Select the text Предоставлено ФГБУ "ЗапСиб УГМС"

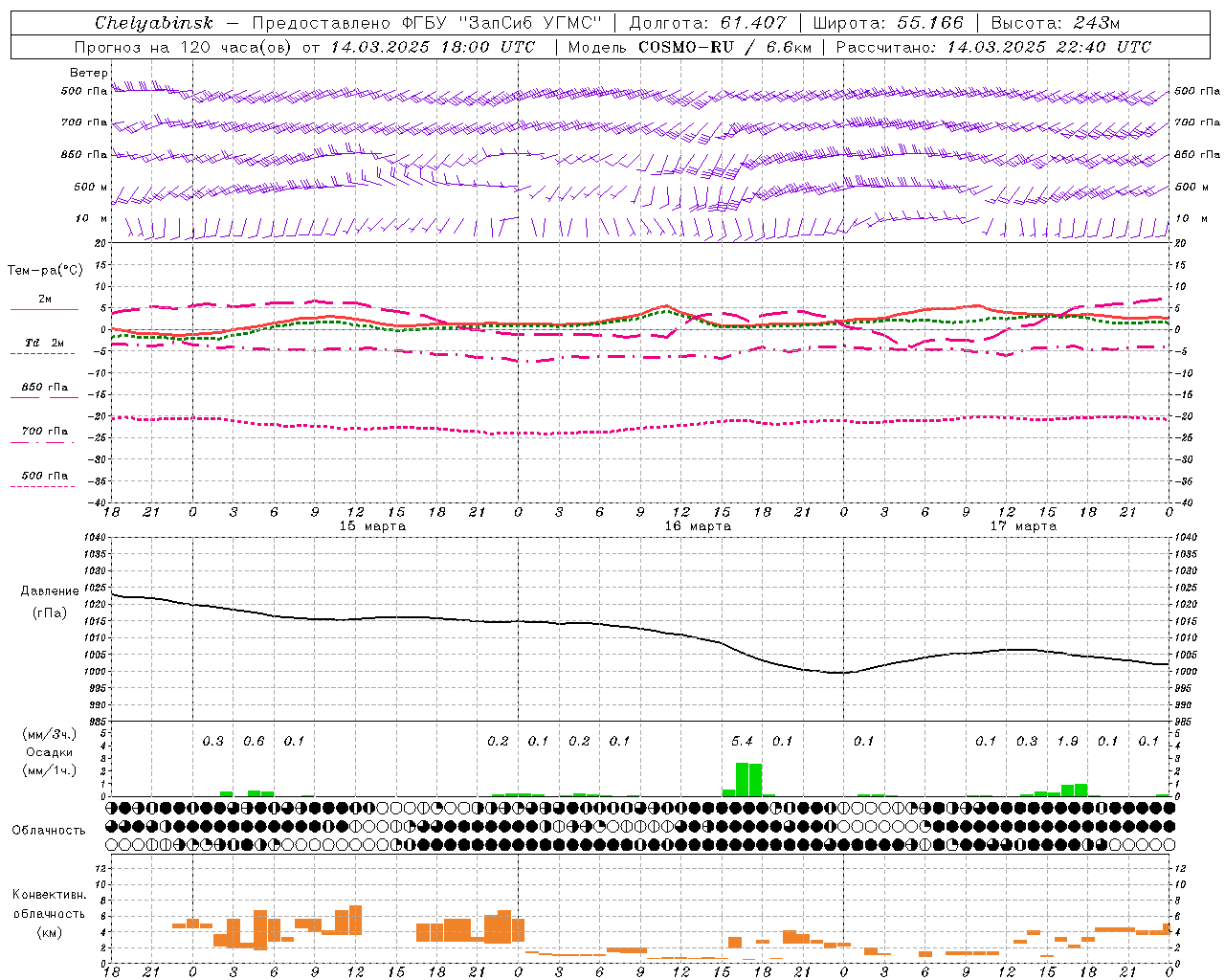tap(426, 23)
